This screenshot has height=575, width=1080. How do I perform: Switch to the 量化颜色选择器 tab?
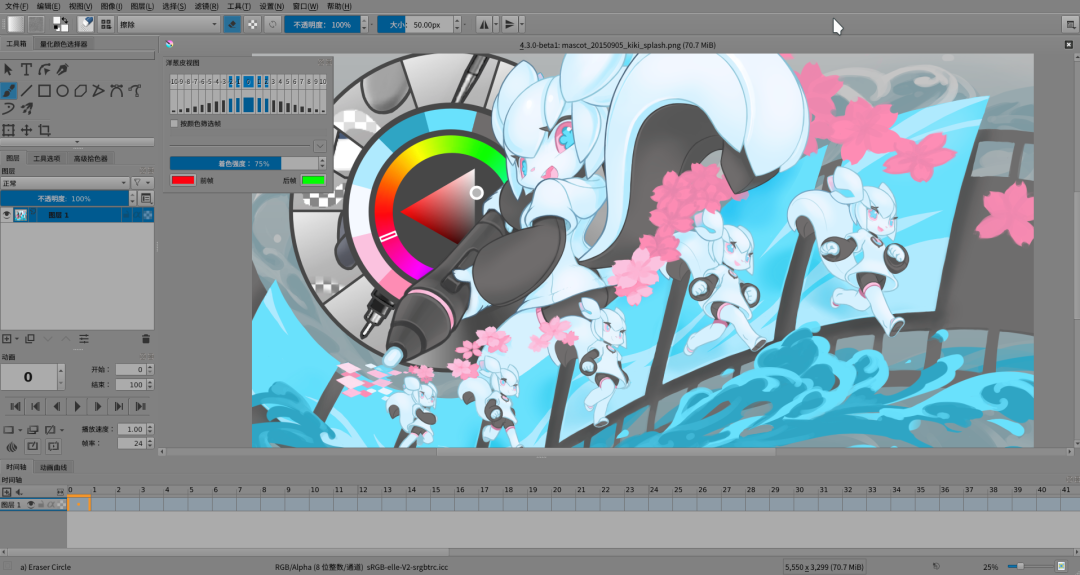tap(63, 44)
